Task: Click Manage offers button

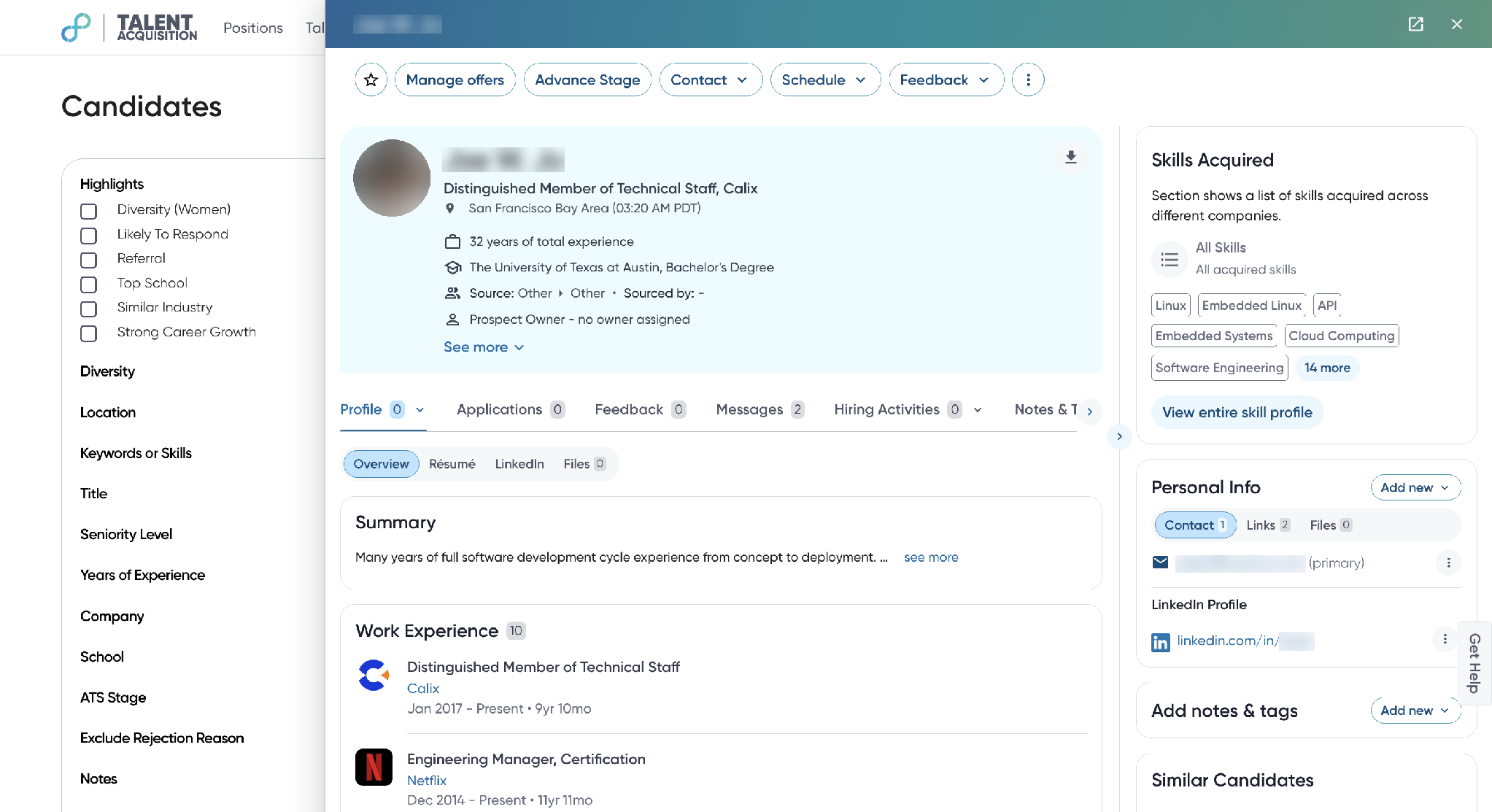Action: (455, 80)
